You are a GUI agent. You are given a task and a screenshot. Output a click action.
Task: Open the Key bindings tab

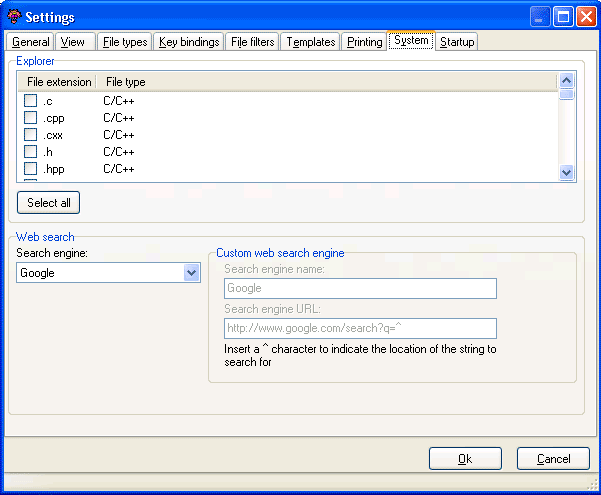click(189, 42)
